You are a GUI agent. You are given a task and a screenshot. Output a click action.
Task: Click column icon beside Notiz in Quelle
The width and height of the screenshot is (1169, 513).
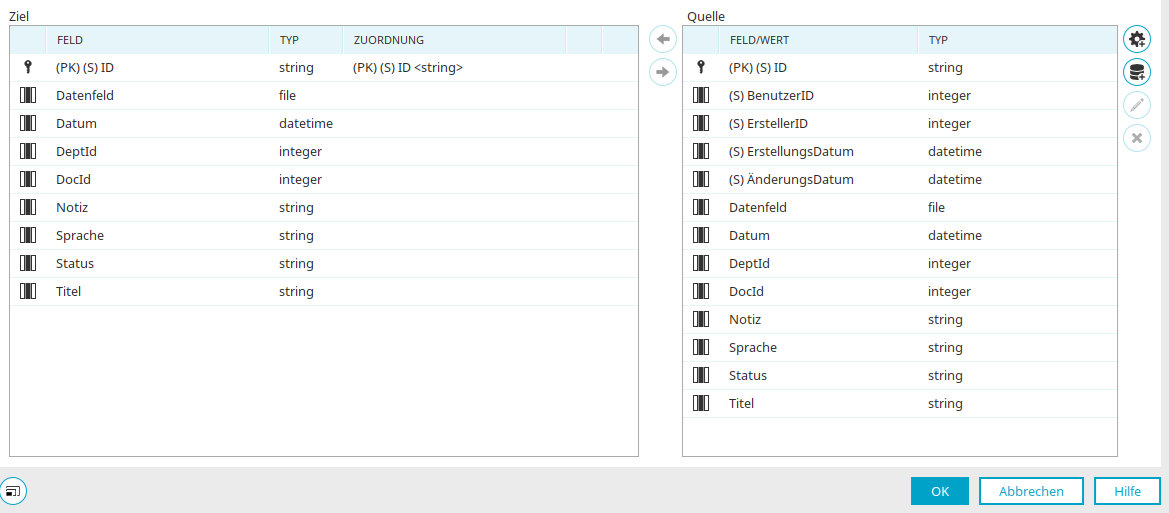click(701, 319)
